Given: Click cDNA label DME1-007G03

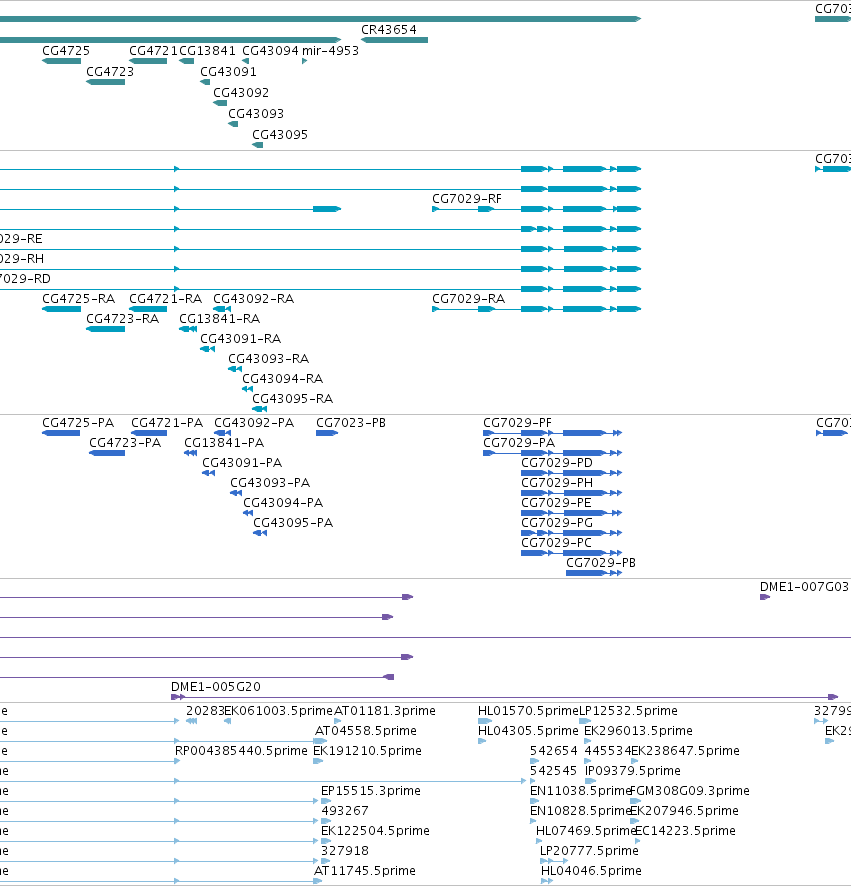Looking at the screenshot, I should (x=804, y=587).
